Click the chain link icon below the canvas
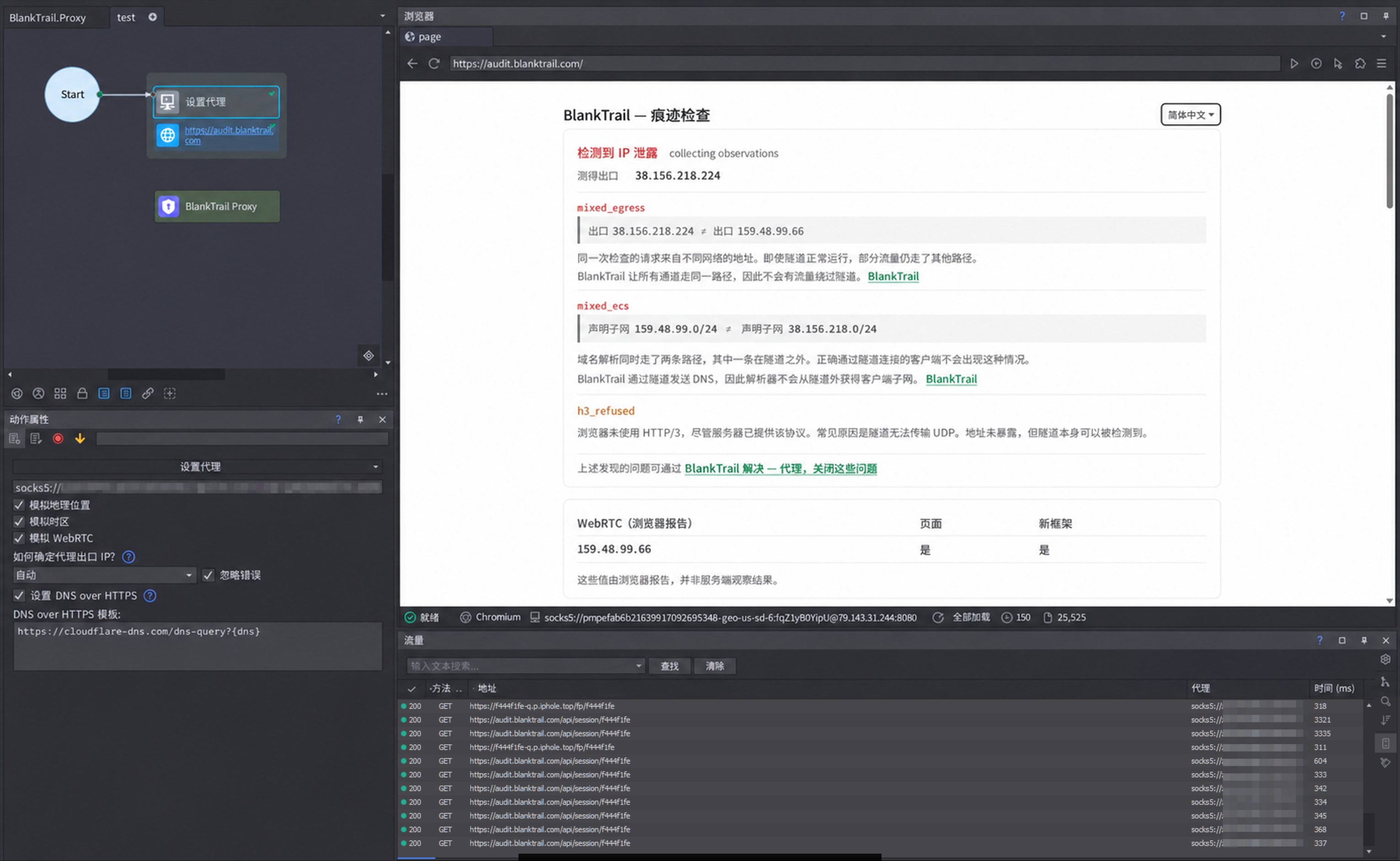This screenshot has width=1400, height=861. 148,393
